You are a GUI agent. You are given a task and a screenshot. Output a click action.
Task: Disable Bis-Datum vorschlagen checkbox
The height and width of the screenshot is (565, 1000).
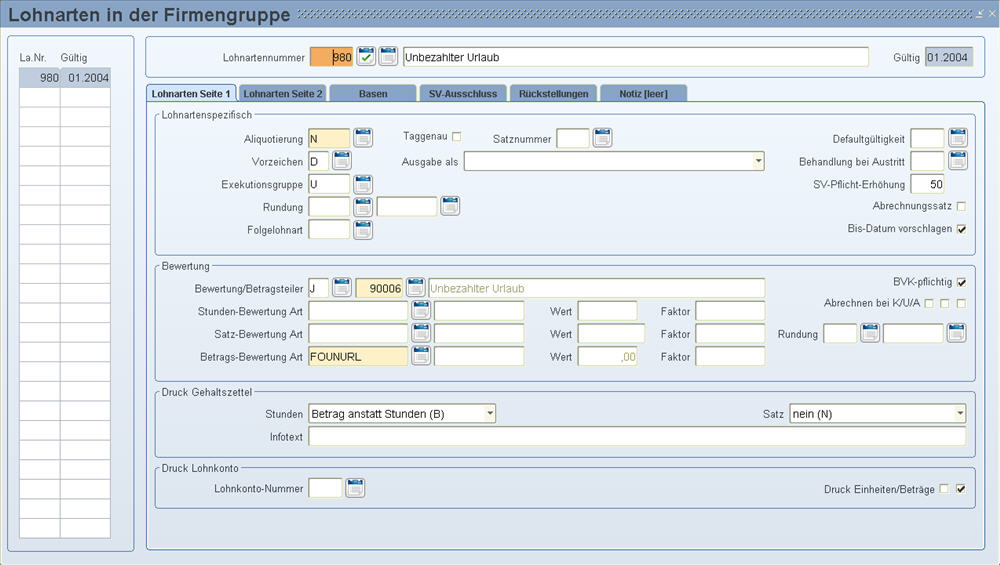[961, 229]
